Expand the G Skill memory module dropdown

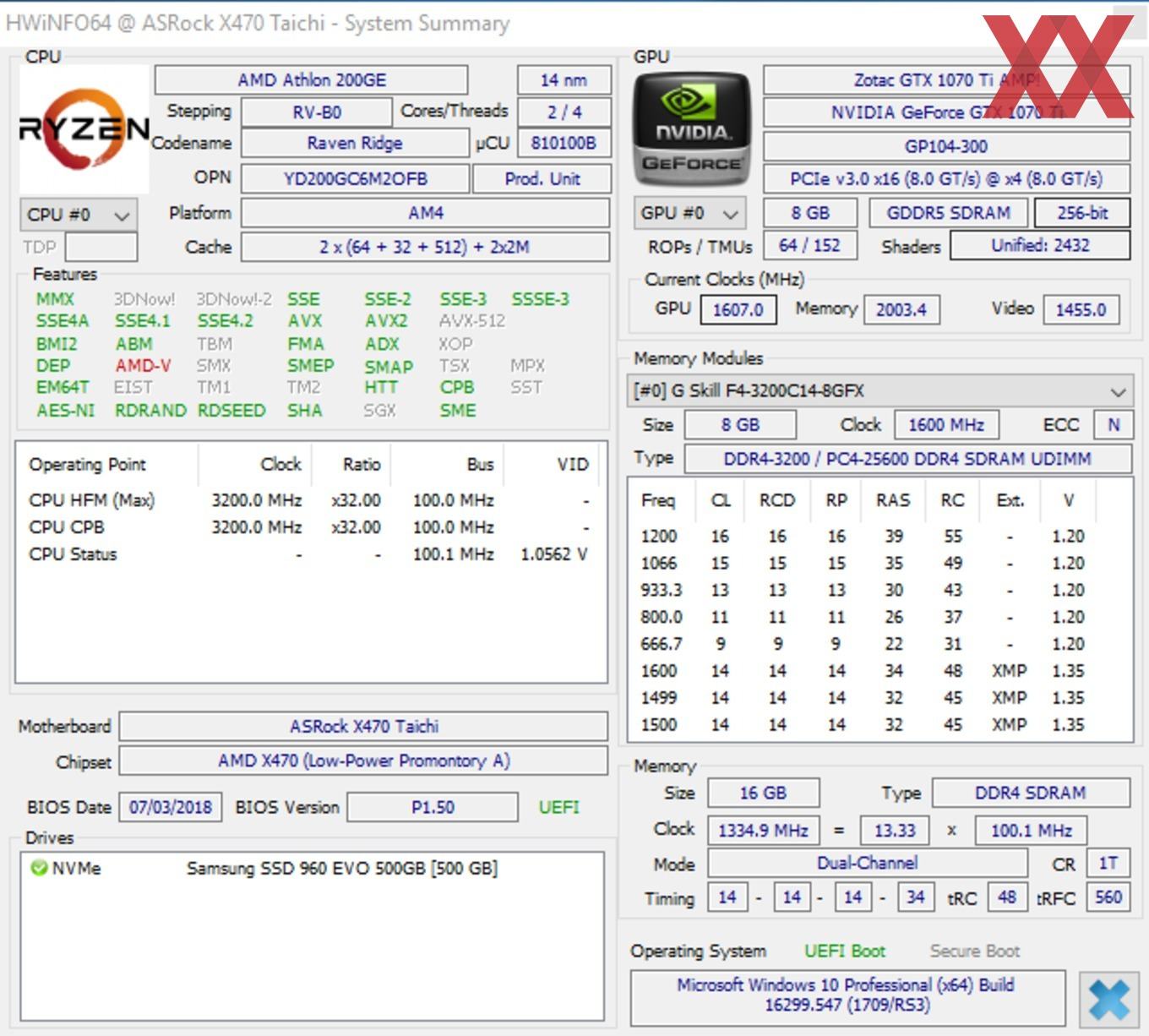click(x=879, y=391)
